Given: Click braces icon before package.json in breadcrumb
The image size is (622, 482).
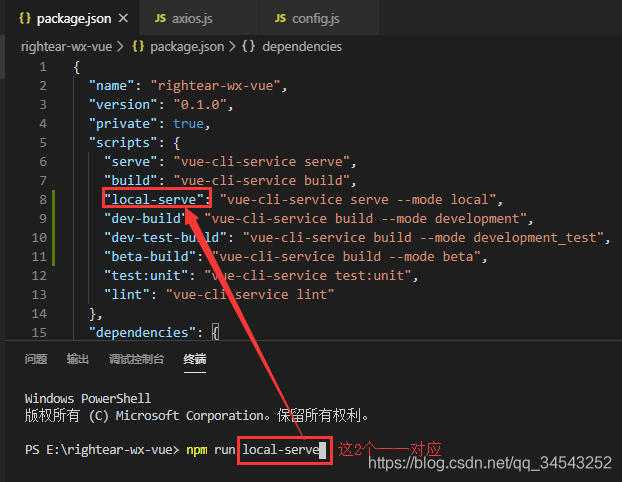Looking at the screenshot, I should 139,46.
